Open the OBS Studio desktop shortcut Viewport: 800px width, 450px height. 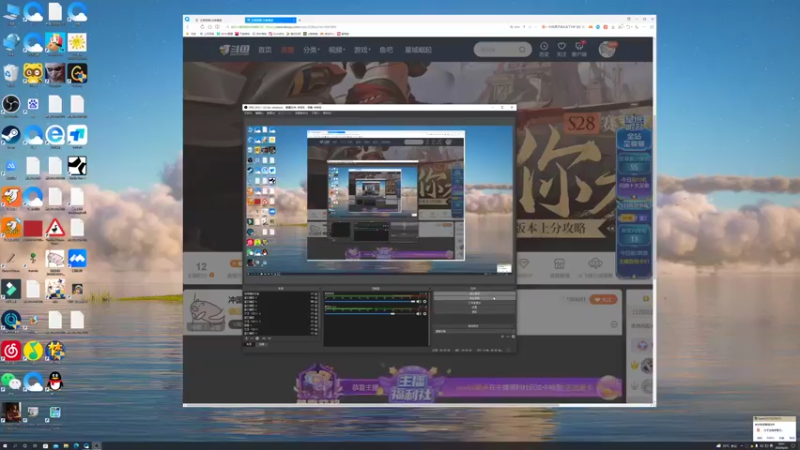click(11, 104)
